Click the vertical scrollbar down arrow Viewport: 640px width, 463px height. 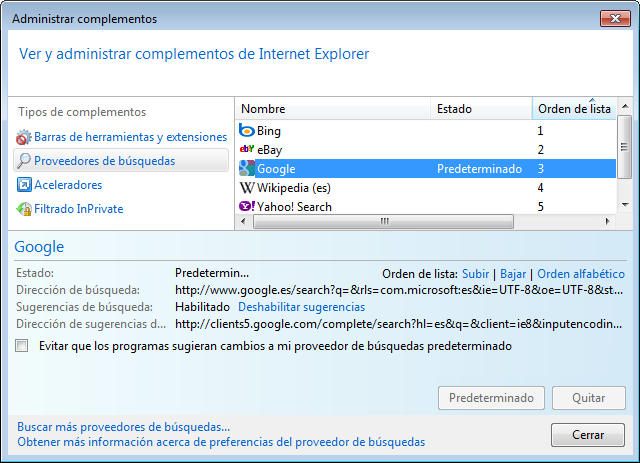[x=624, y=205]
